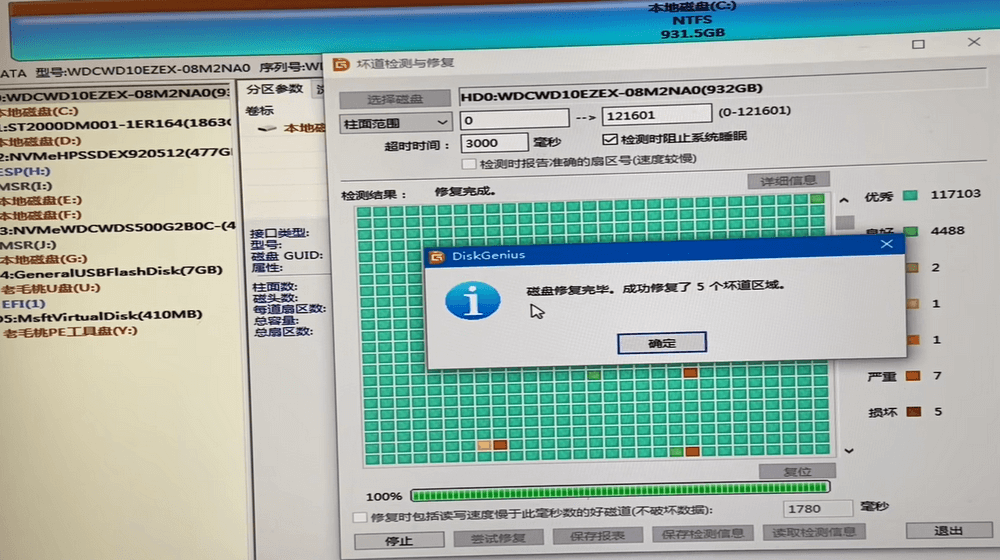Click the 退出 button
Image resolution: width=1000 pixels, height=560 pixels.
coord(947,531)
